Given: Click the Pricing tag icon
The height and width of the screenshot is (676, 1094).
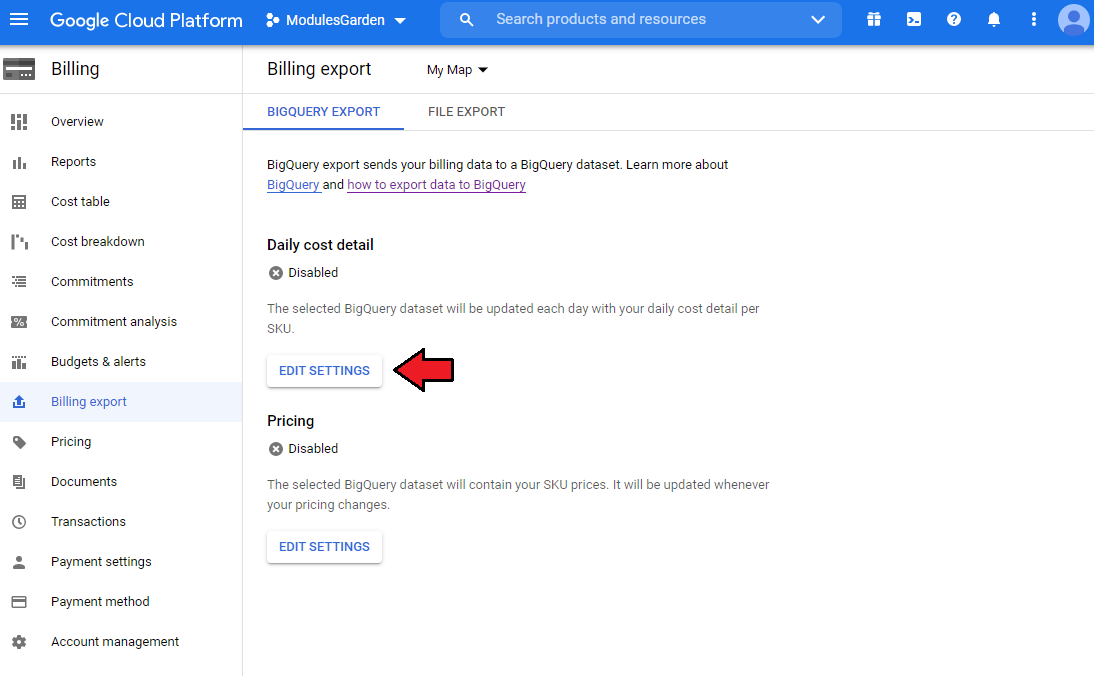Looking at the screenshot, I should [19, 442].
